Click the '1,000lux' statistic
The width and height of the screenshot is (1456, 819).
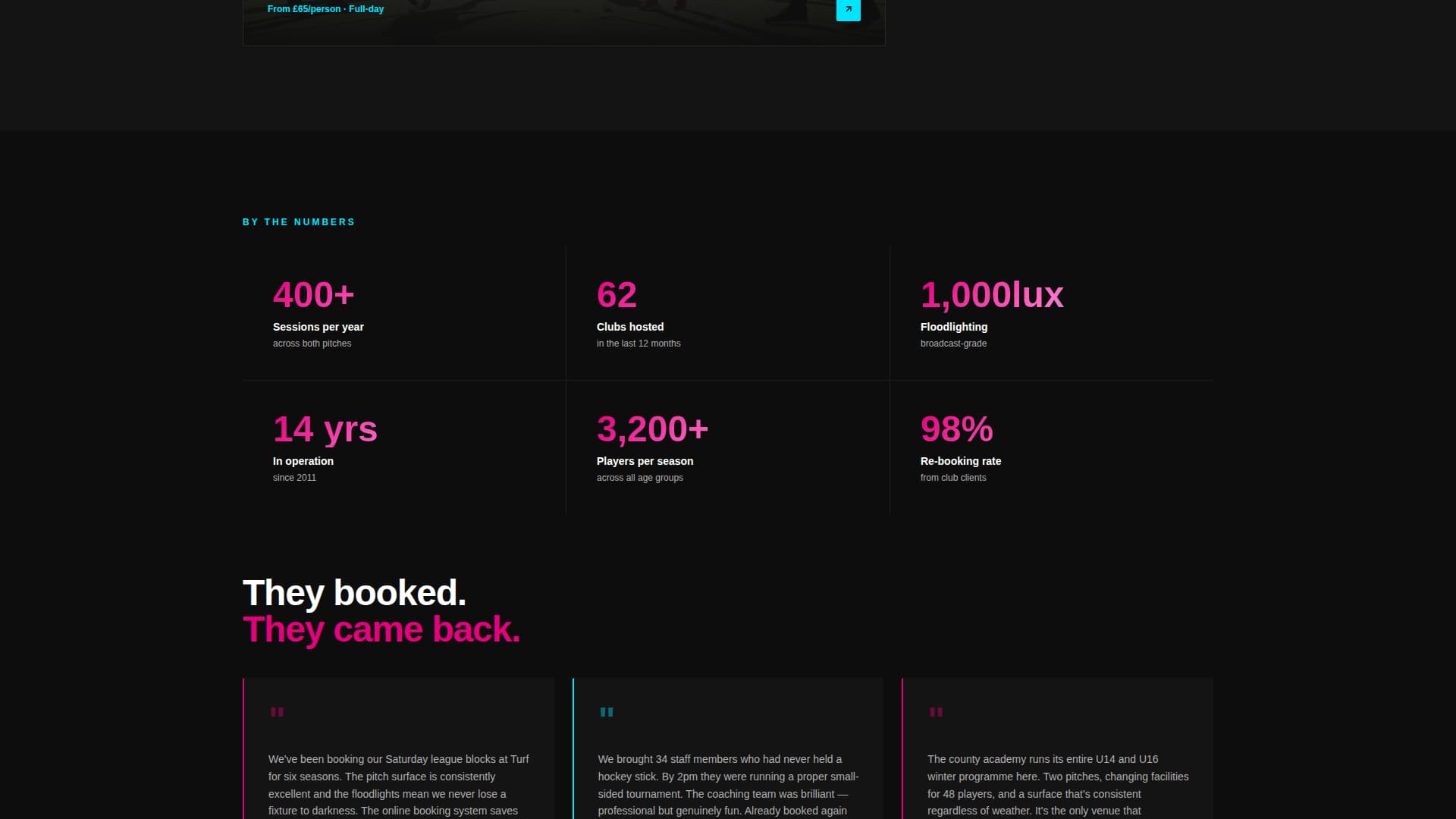pos(992,295)
